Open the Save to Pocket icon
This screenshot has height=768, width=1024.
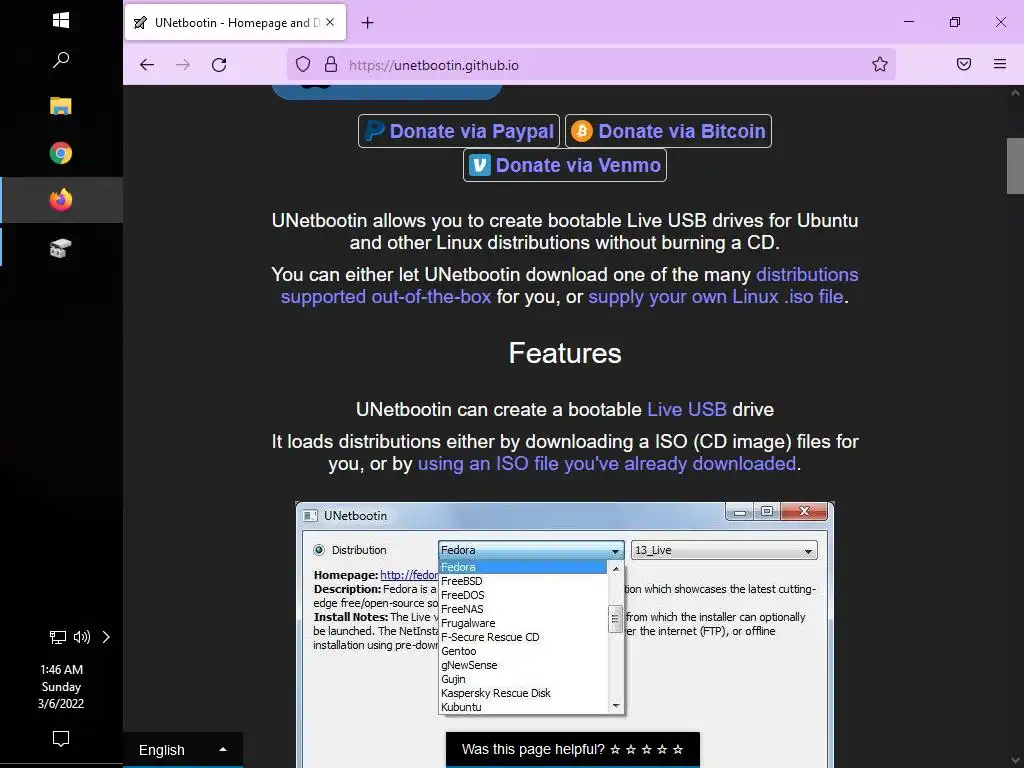964,64
